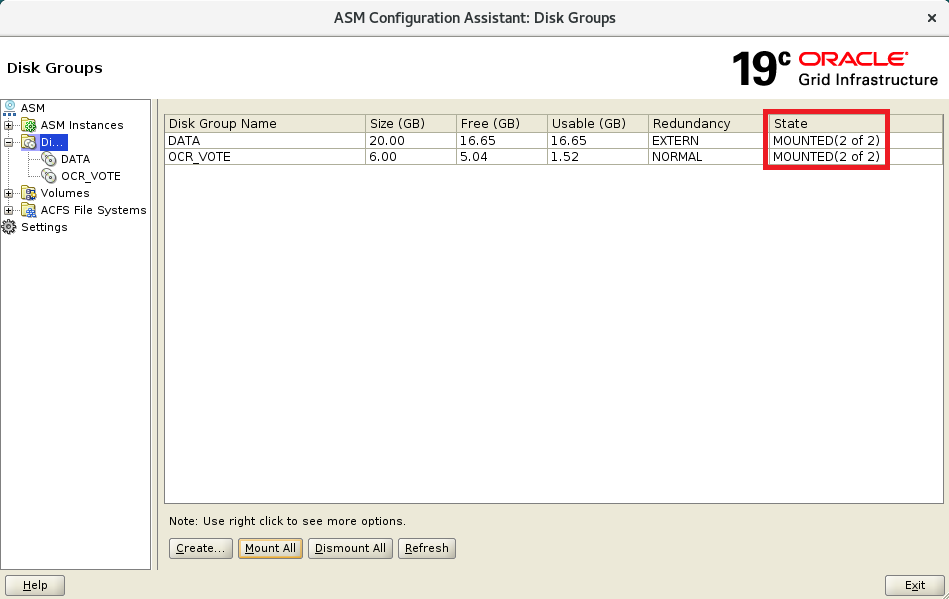The image size is (949, 599).
Task: Expand the ASM Instances tree node
Action: [8, 125]
